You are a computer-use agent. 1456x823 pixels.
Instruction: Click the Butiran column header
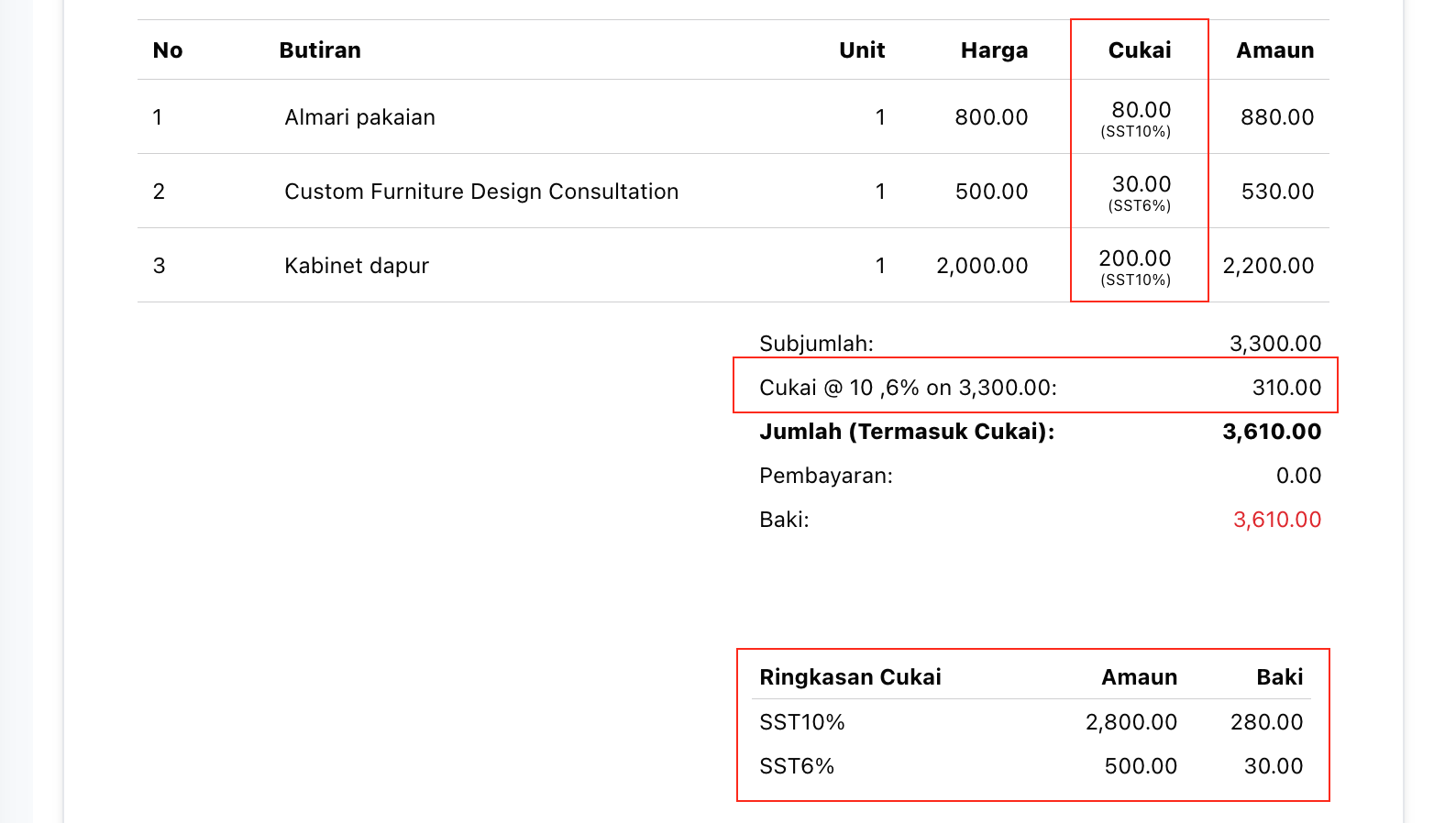click(320, 50)
